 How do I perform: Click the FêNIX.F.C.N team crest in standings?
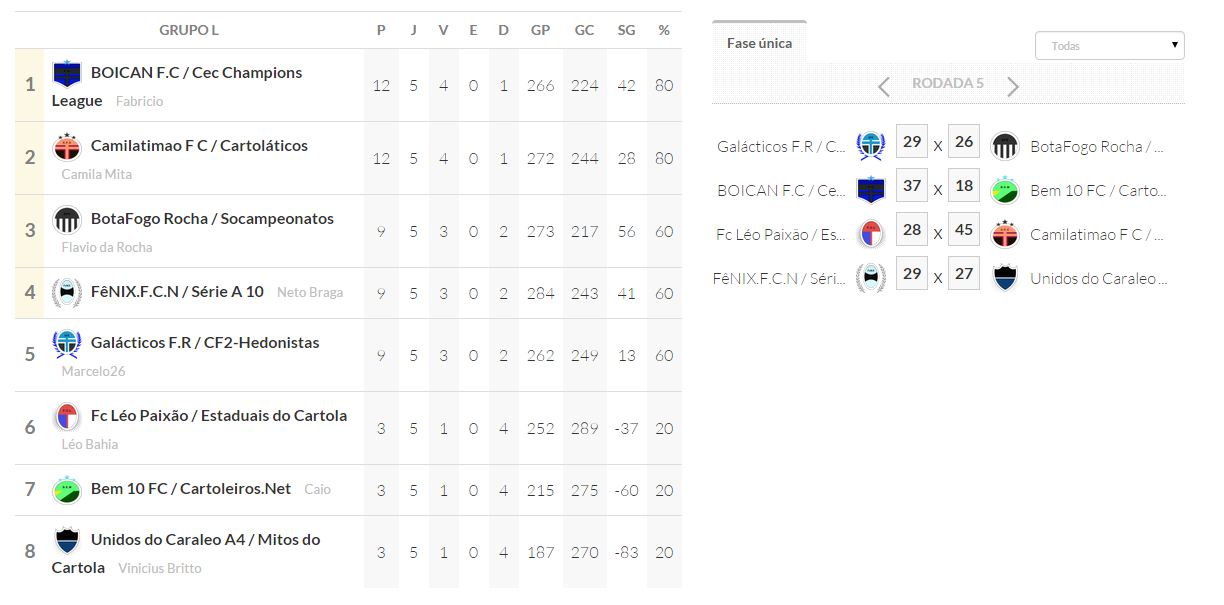coord(67,293)
